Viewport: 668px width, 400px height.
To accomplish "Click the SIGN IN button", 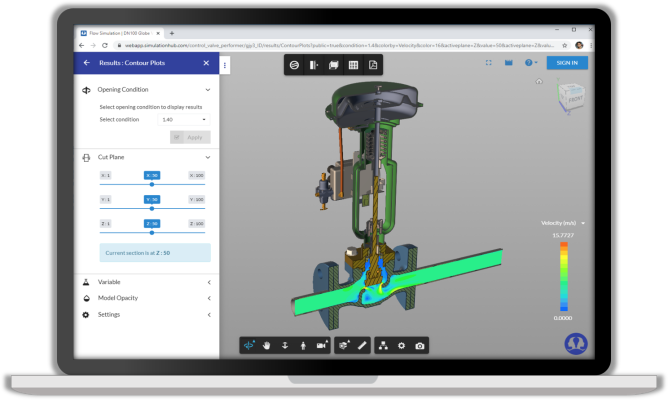I will click(x=567, y=63).
